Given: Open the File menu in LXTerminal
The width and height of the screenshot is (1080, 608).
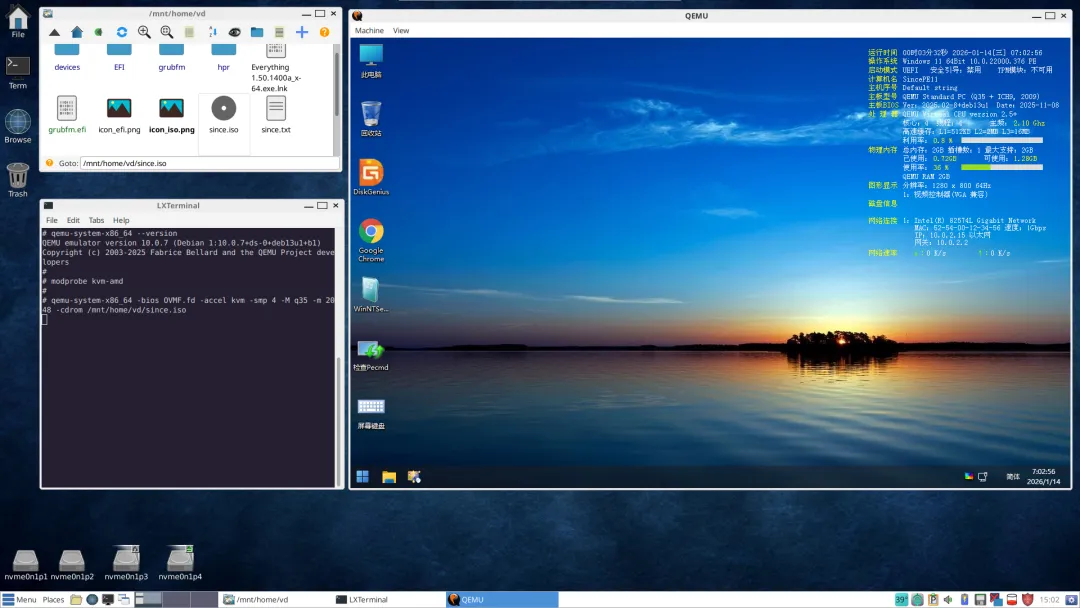Looking at the screenshot, I should click(52, 220).
